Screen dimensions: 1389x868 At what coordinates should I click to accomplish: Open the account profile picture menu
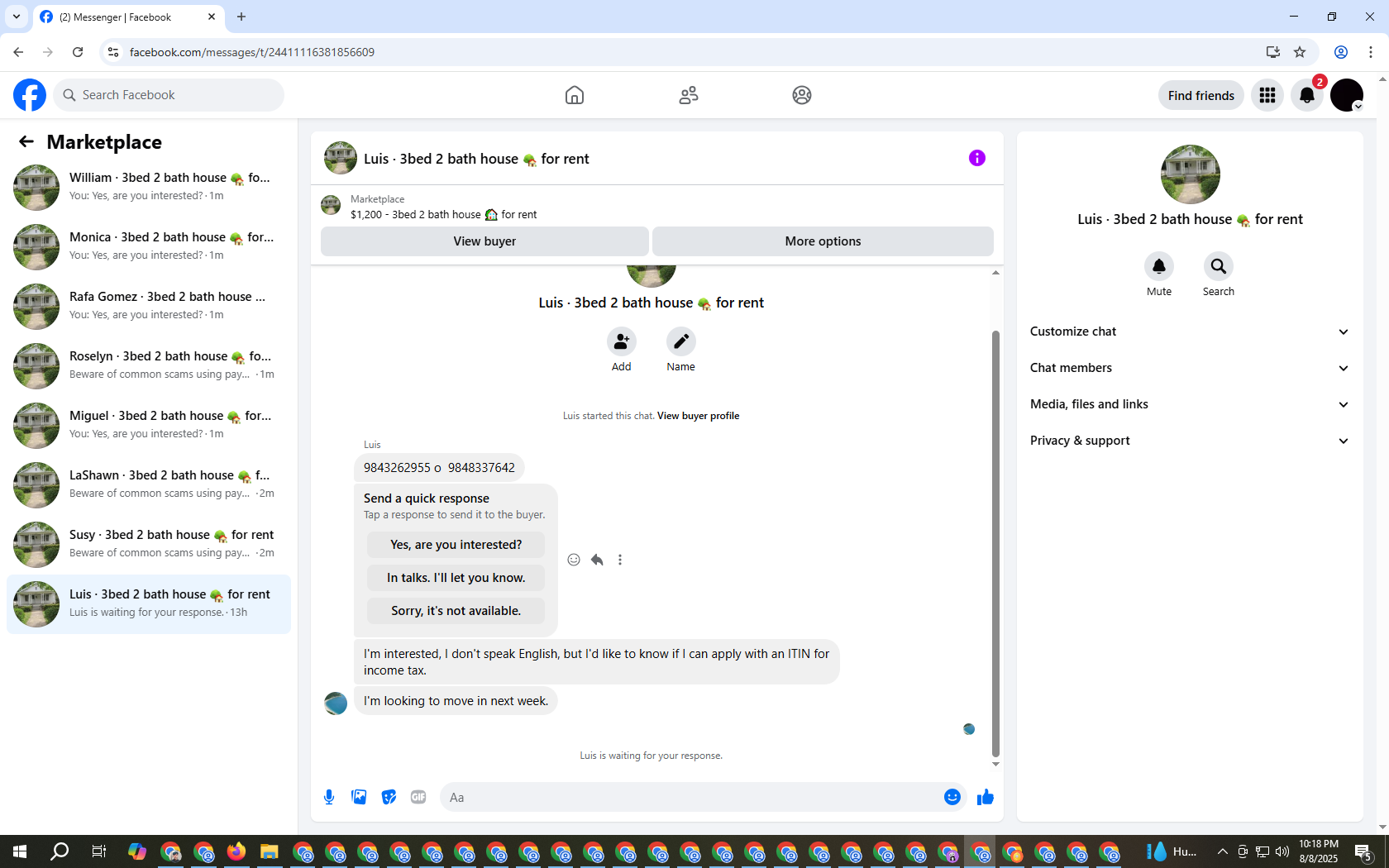1347,95
